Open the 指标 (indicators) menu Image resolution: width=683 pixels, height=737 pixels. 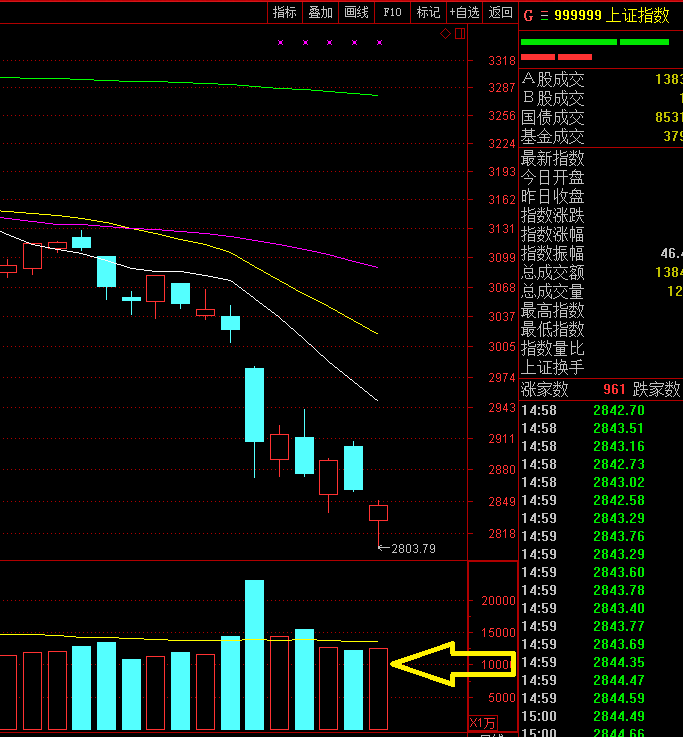click(285, 12)
